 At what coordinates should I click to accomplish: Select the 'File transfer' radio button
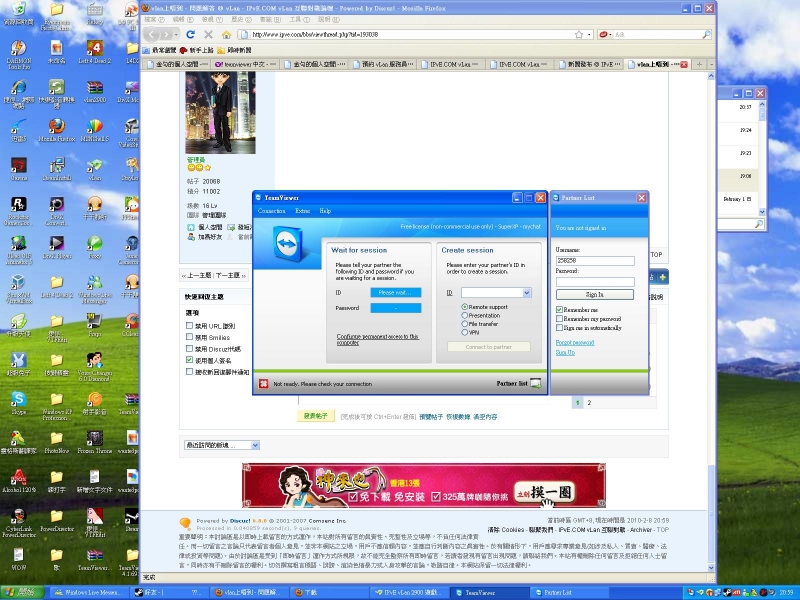[x=465, y=323]
